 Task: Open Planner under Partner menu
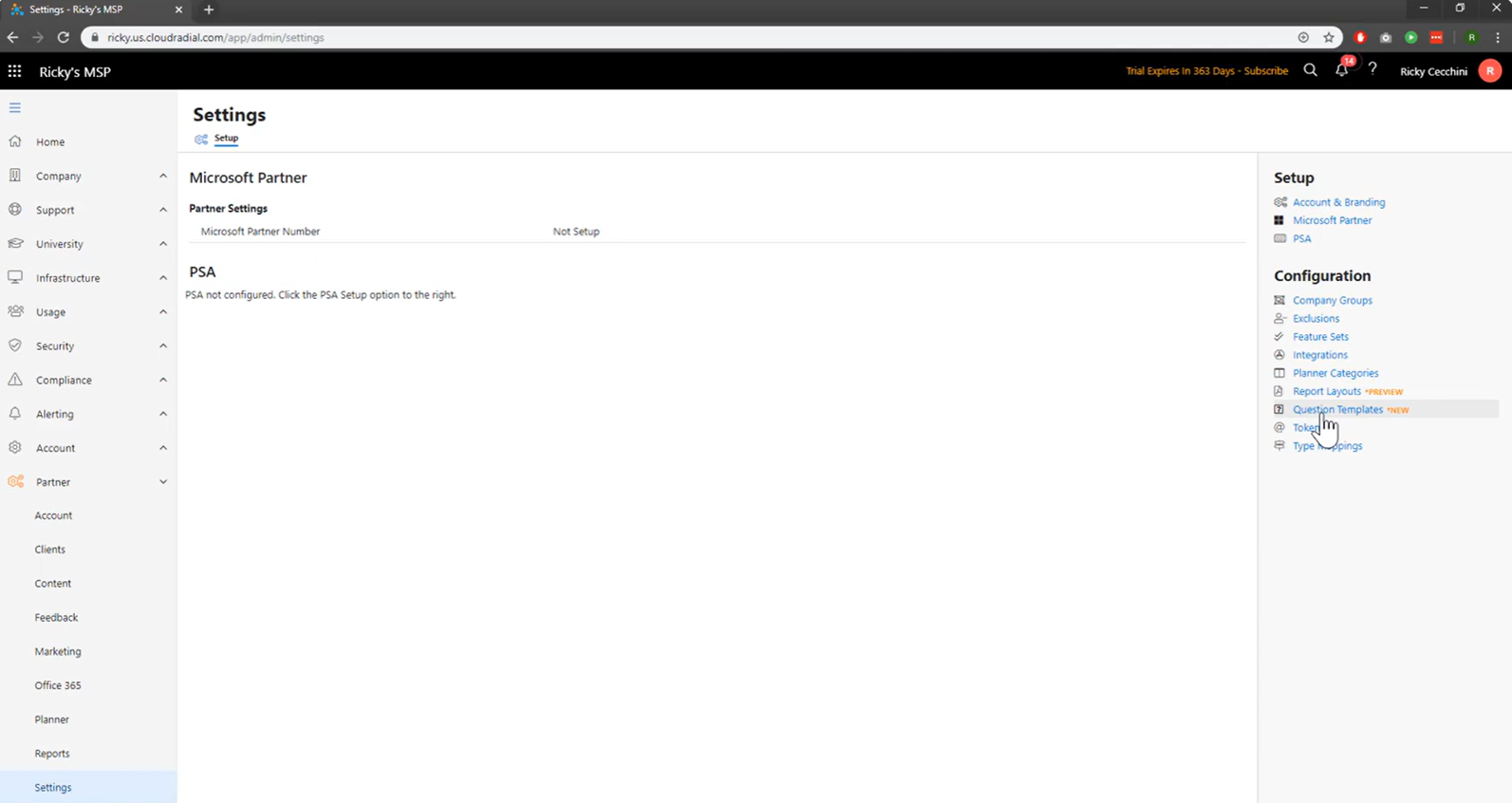[52, 719]
